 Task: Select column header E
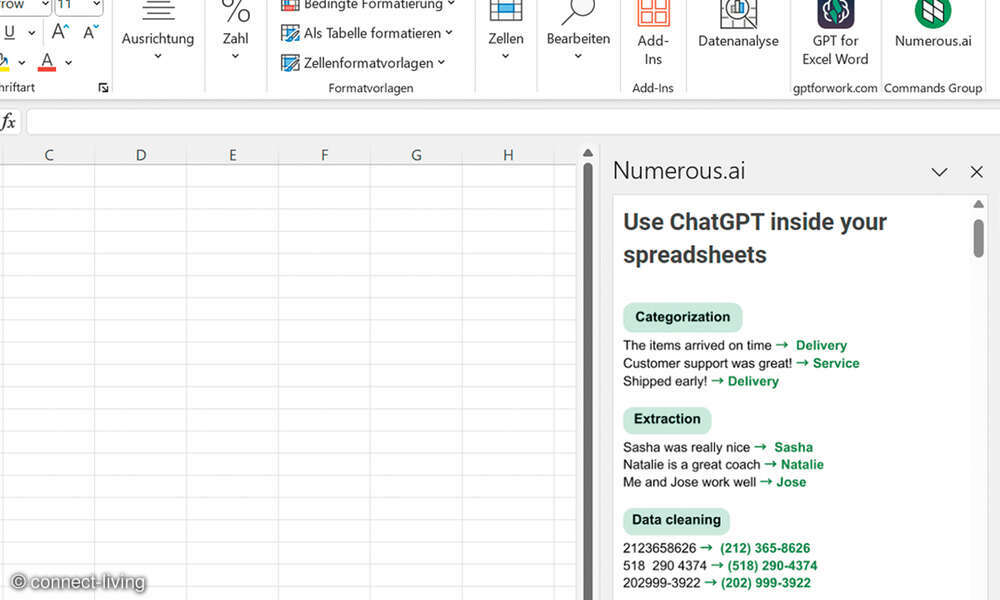click(232, 155)
